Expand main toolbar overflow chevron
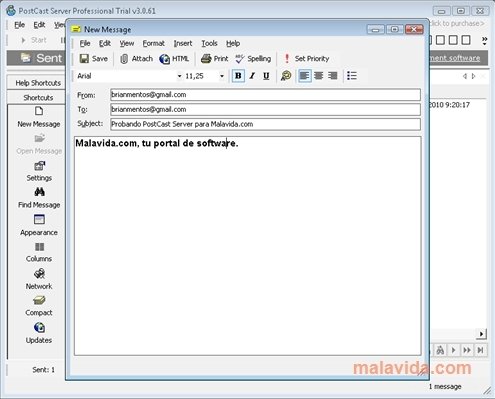The image size is (495, 399). click(x=484, y=41)
